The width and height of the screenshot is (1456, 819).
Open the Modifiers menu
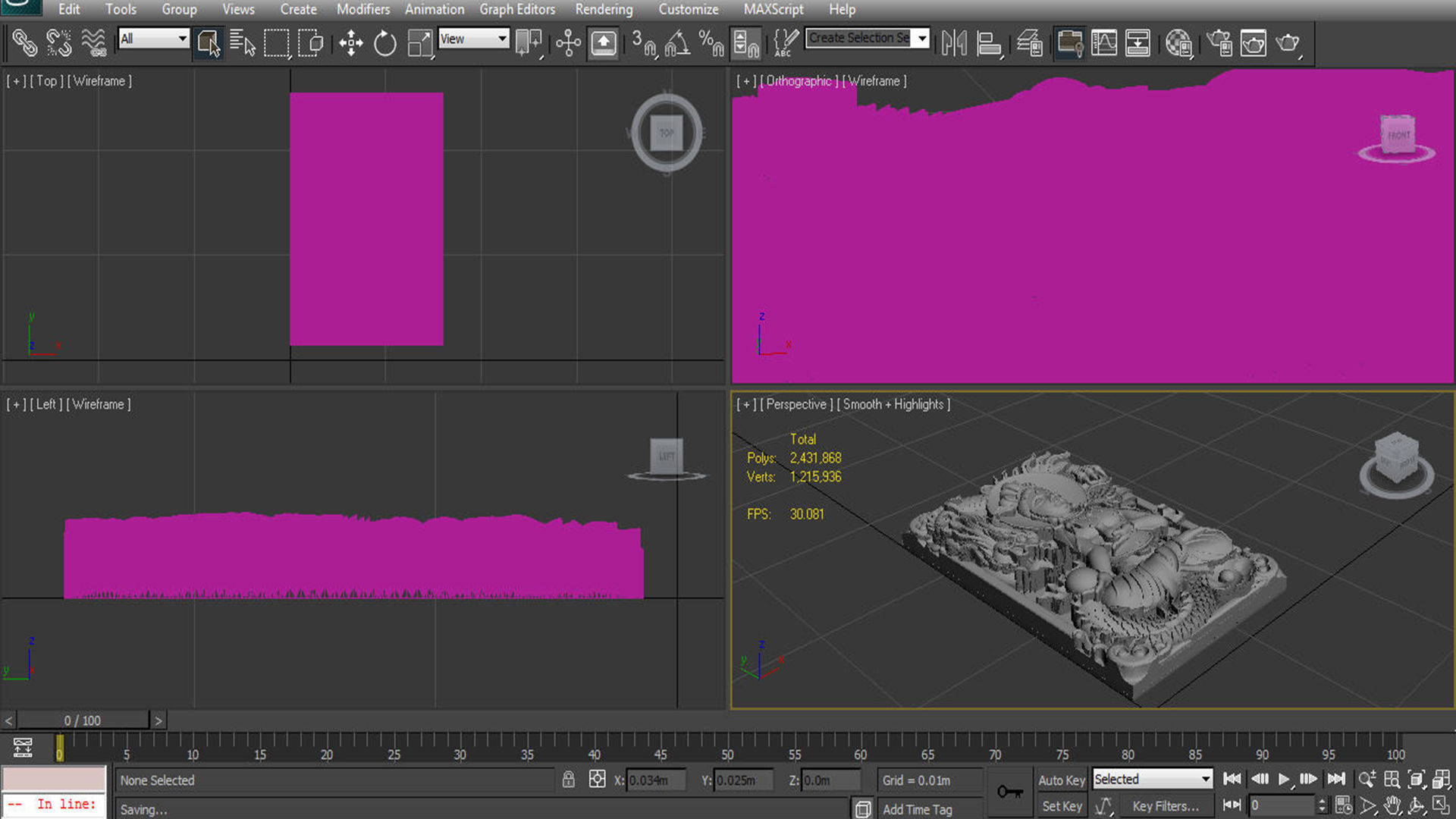362,9
